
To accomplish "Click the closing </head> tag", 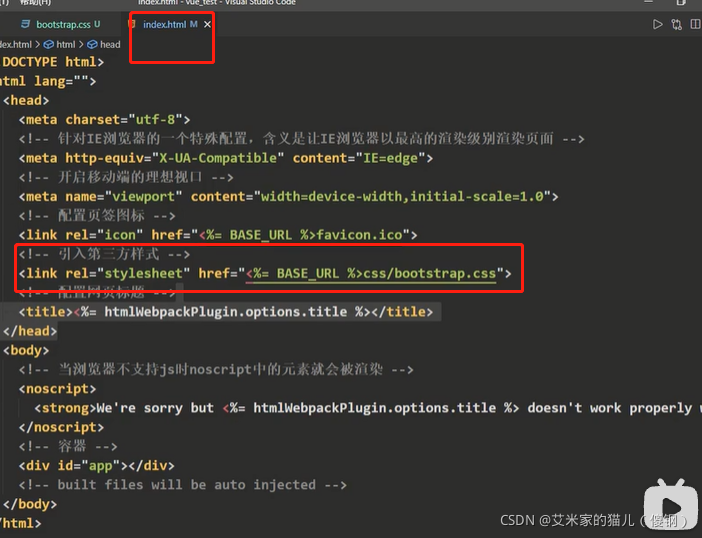I will [30, 331].
